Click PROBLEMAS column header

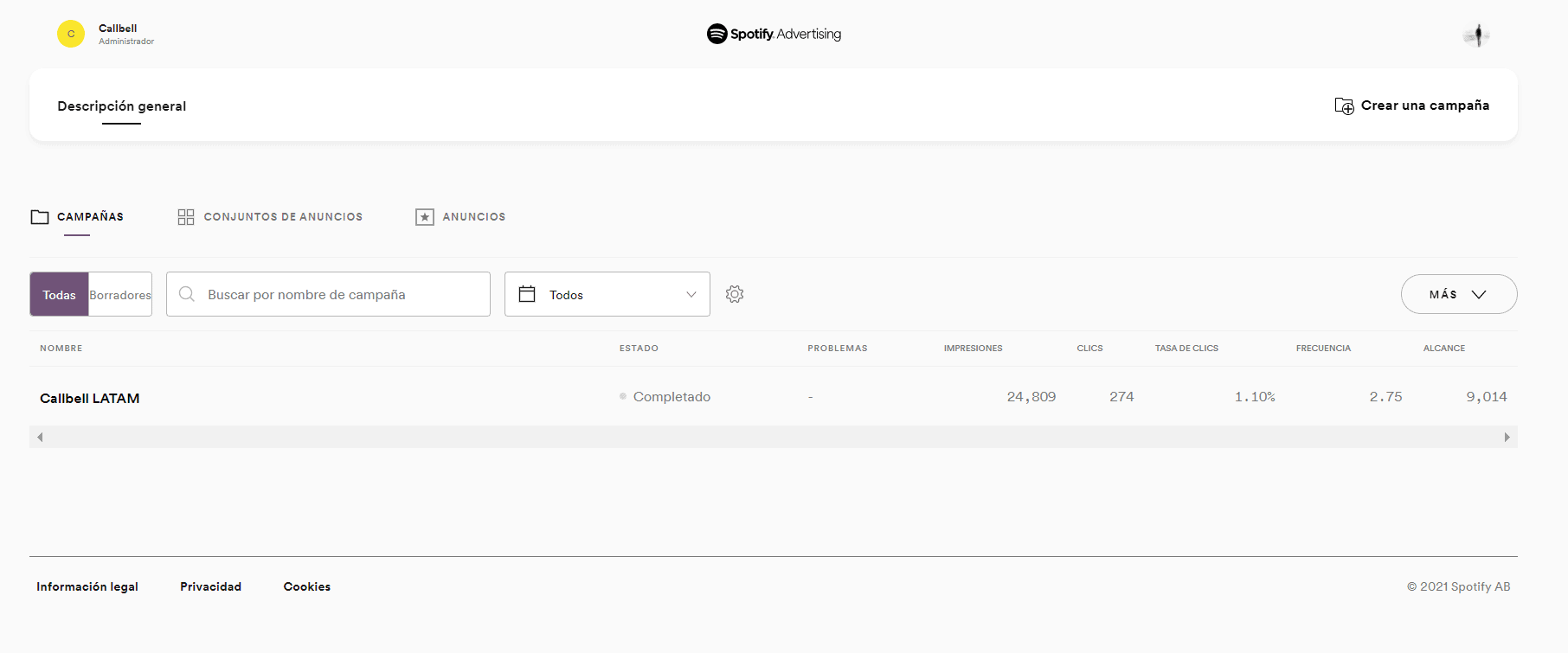(x=838, y=349)
